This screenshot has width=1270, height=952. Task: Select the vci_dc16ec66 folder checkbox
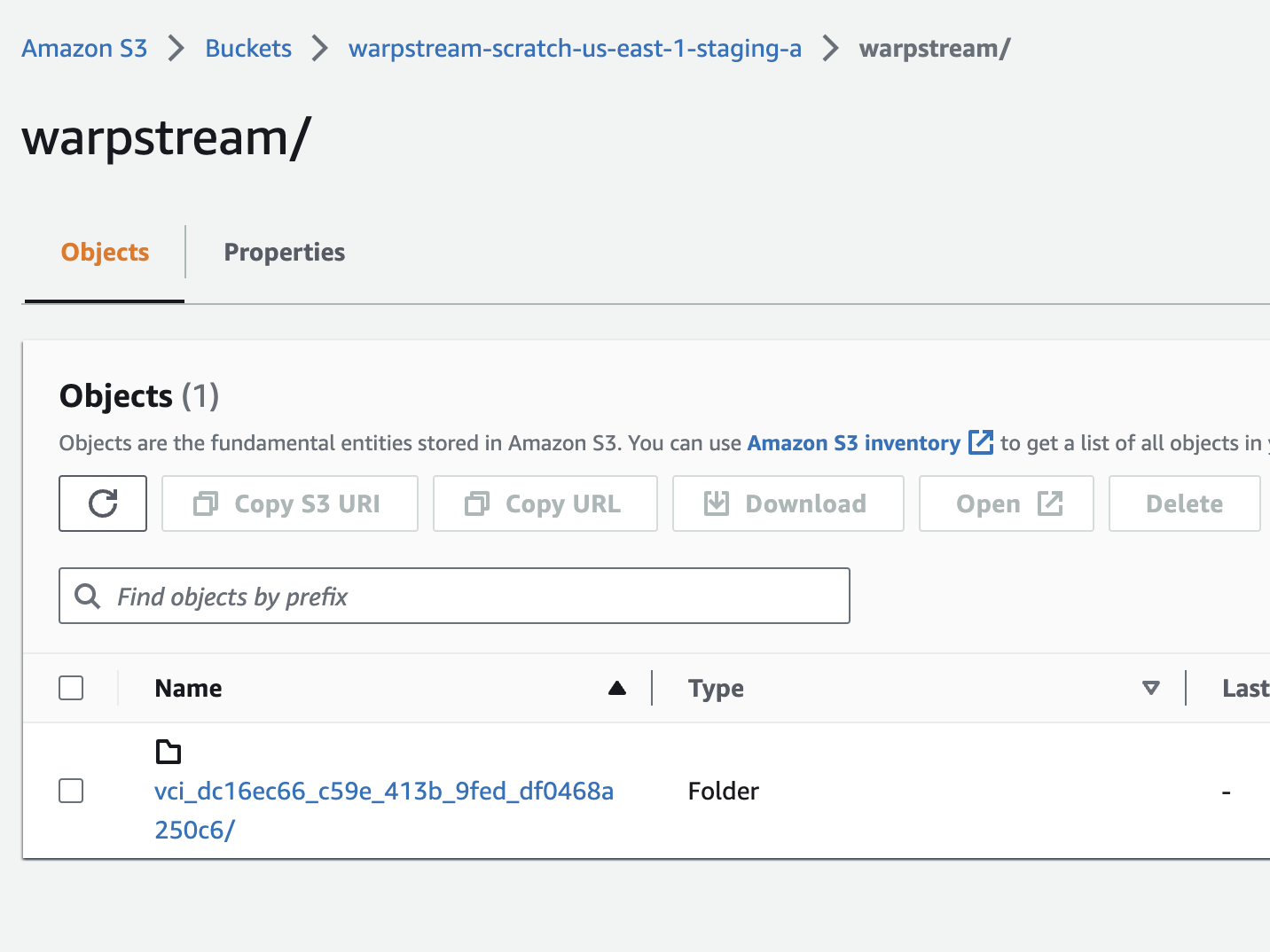tap(71, 791)
